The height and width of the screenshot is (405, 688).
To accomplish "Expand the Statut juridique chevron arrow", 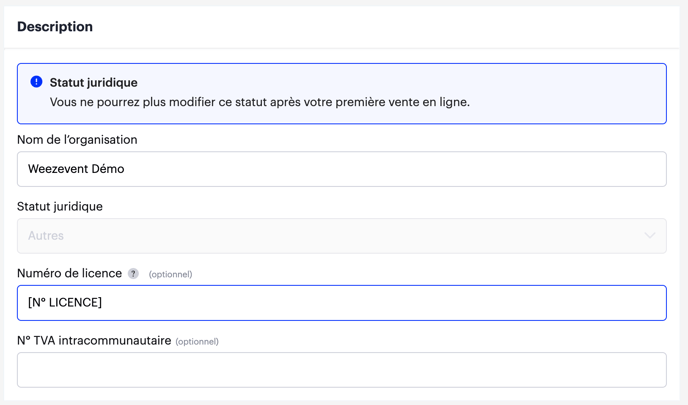I will pos(650,236).
